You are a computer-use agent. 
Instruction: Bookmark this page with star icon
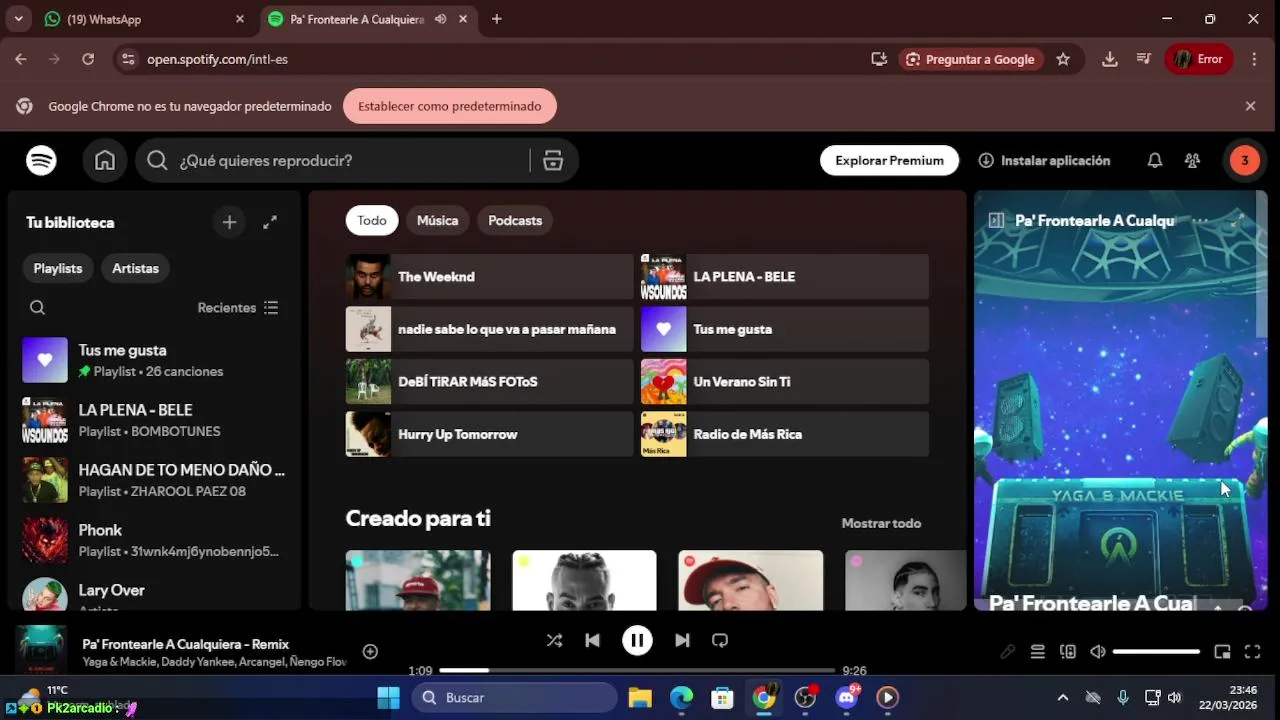tap(1063, 59)
